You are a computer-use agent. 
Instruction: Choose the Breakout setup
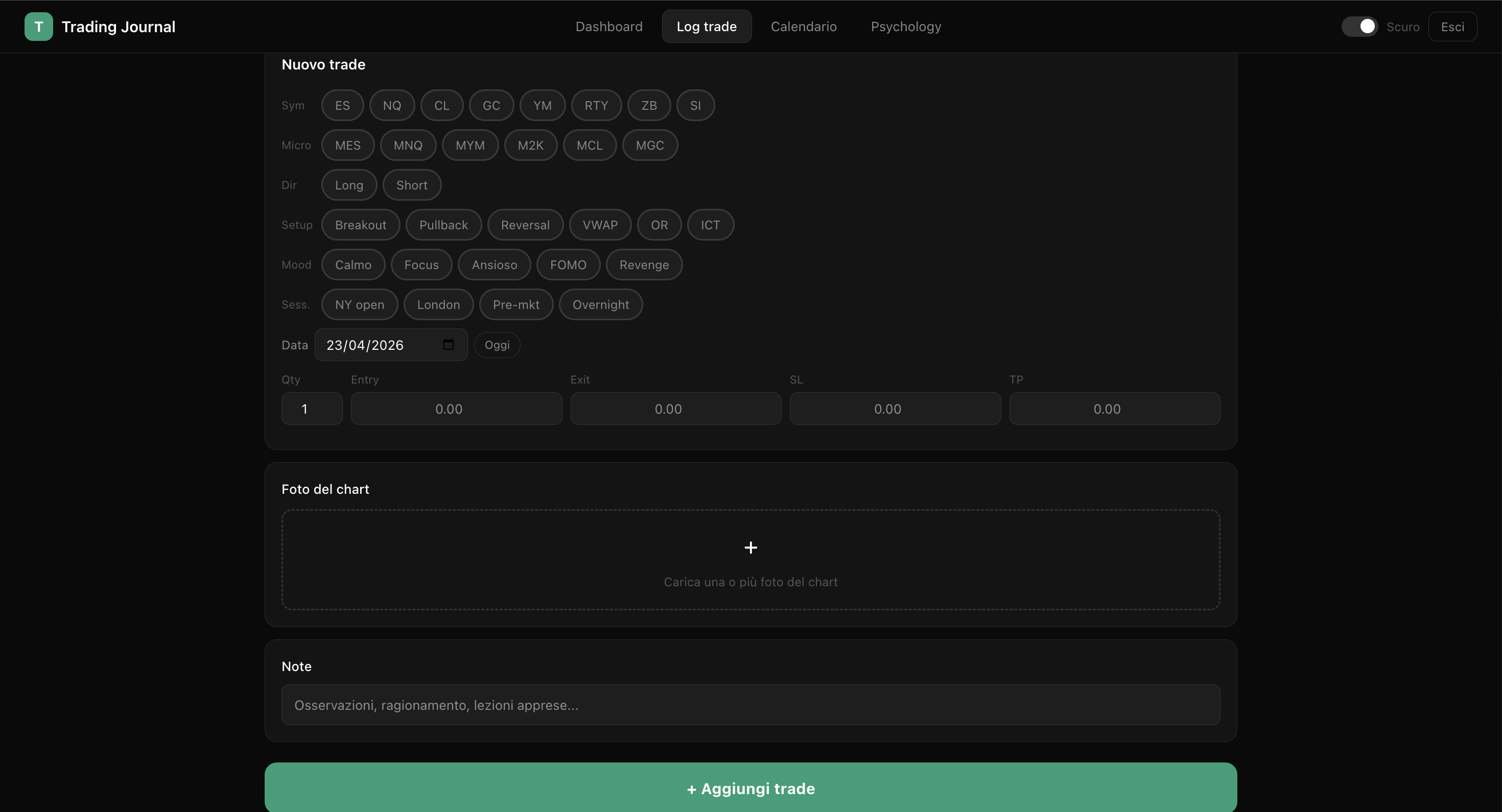pyautogui.click(x=361, y=224)
